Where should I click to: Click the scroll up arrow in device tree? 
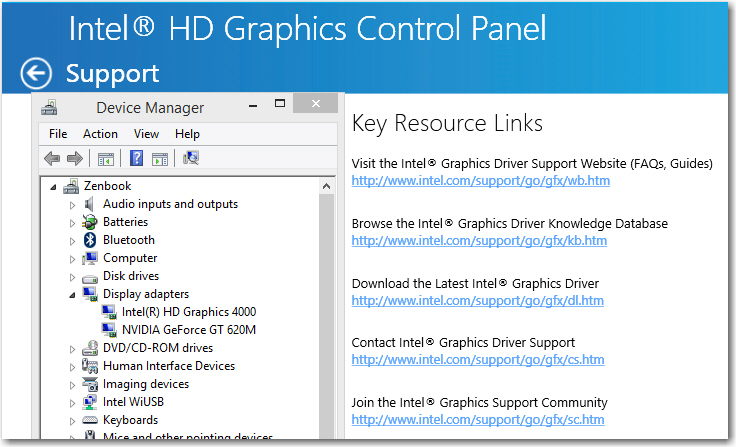click(327, 186)
